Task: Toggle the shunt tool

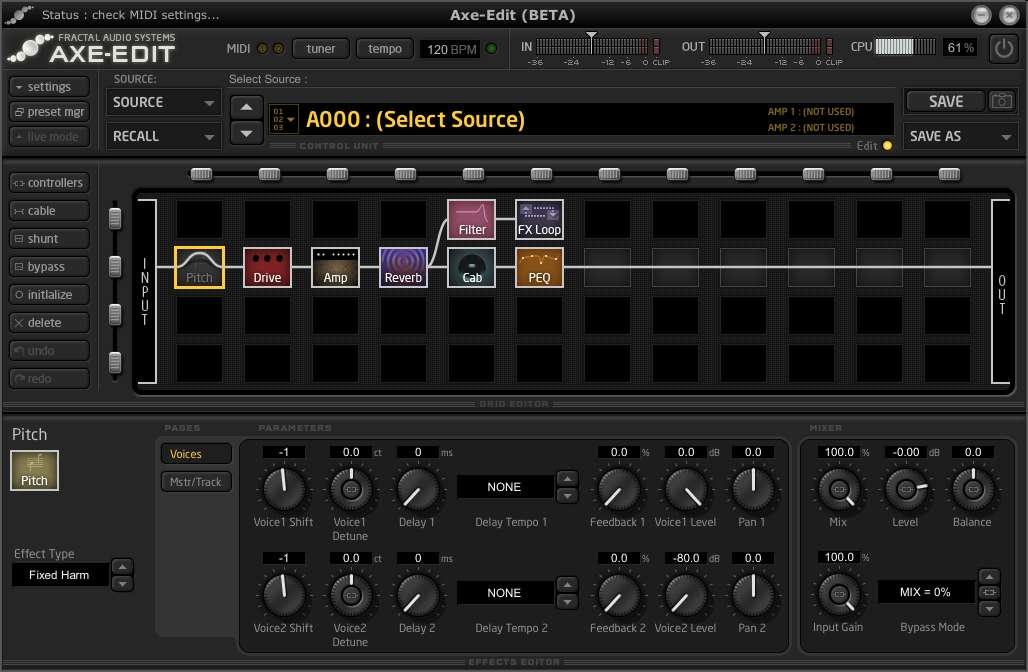Action: (50, 239)
